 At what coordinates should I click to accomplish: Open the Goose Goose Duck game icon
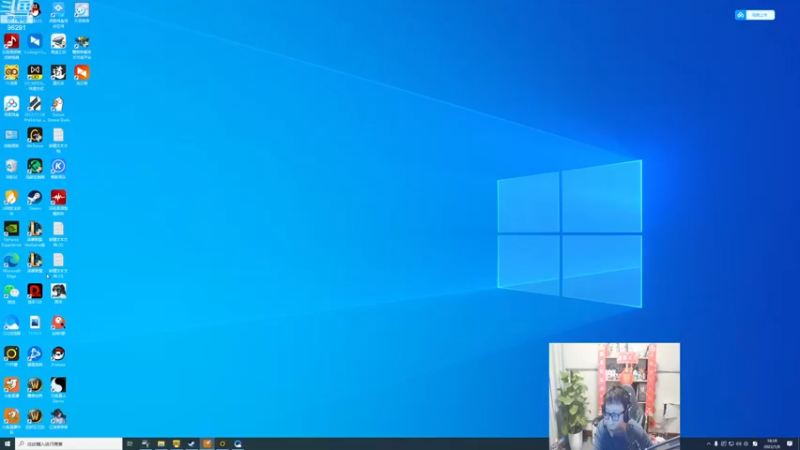[x=58, y=104]
